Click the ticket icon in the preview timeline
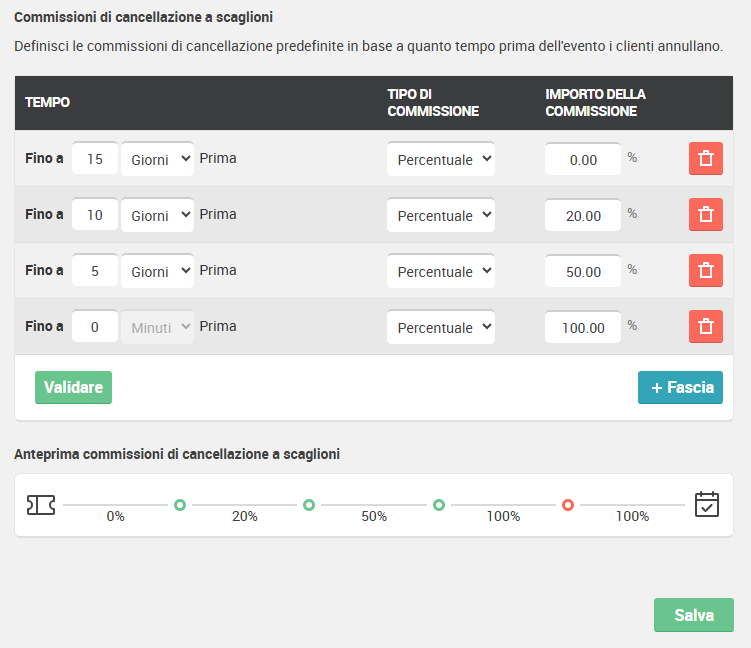The image size is (751, 648). pos(41,505)
